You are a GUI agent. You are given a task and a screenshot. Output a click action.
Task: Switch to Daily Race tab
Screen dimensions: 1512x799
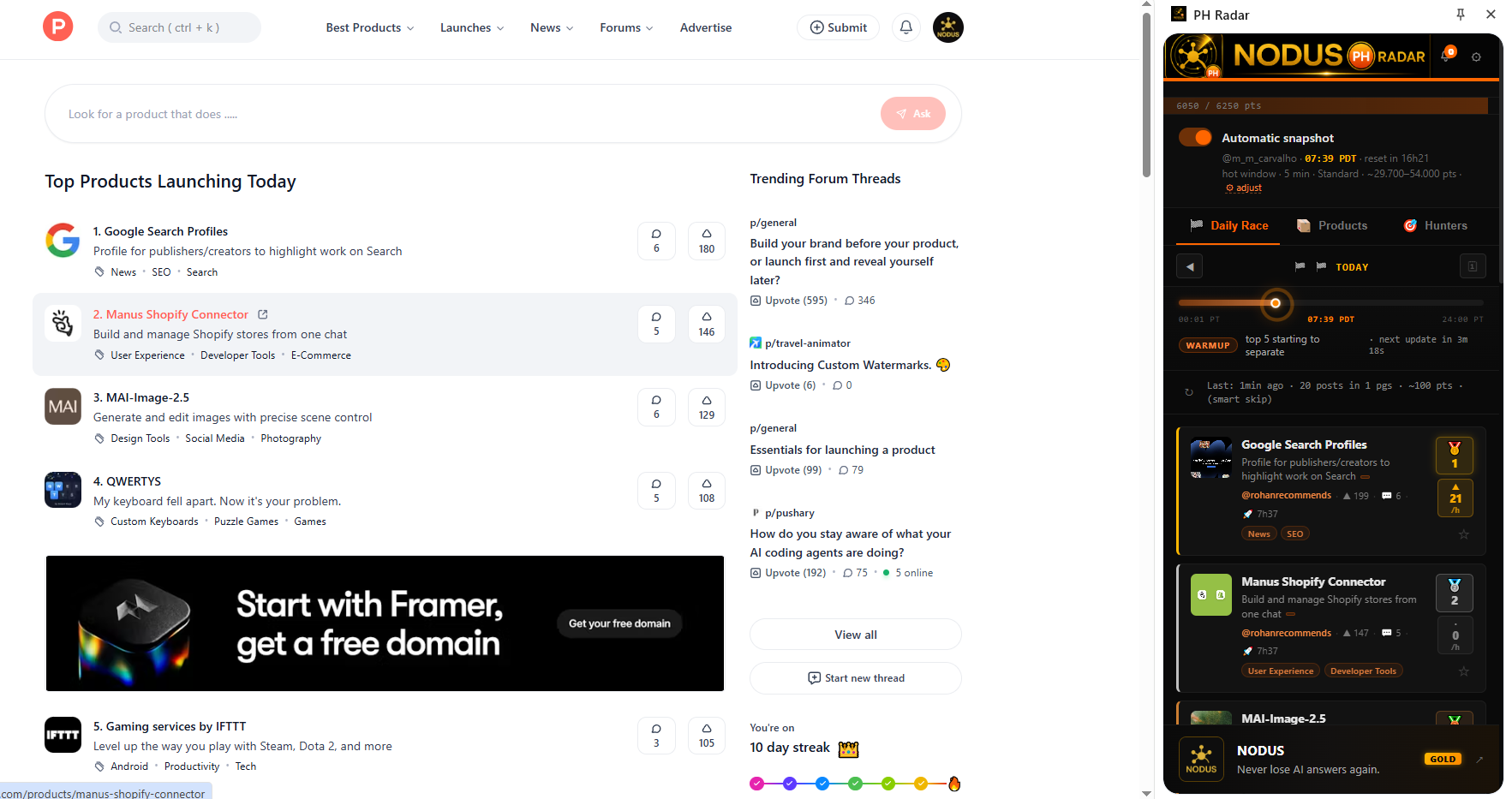1229,225
